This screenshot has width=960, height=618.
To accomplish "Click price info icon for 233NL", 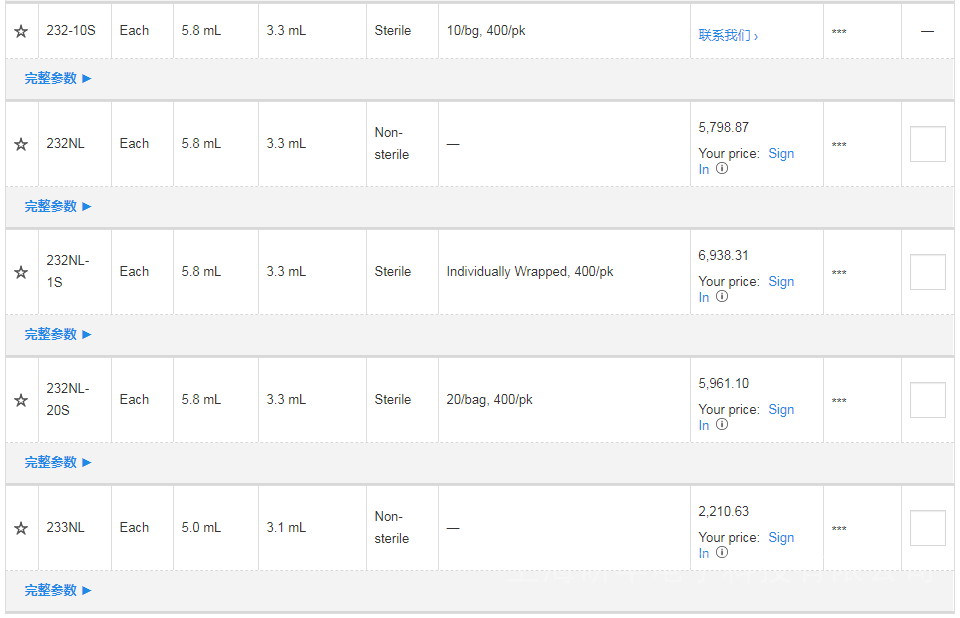I will tap(722, 553).
